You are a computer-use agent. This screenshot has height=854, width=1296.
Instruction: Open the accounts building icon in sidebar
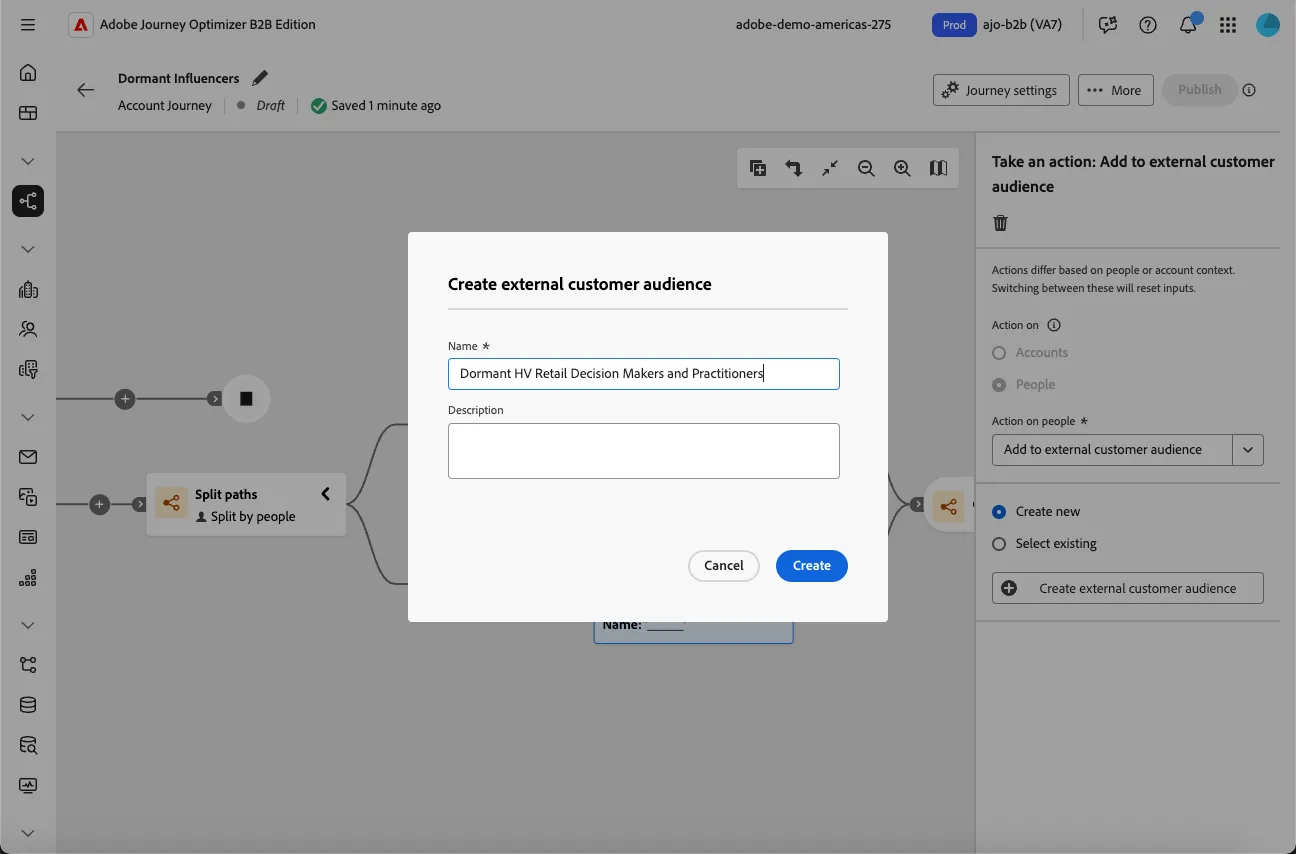28,290
